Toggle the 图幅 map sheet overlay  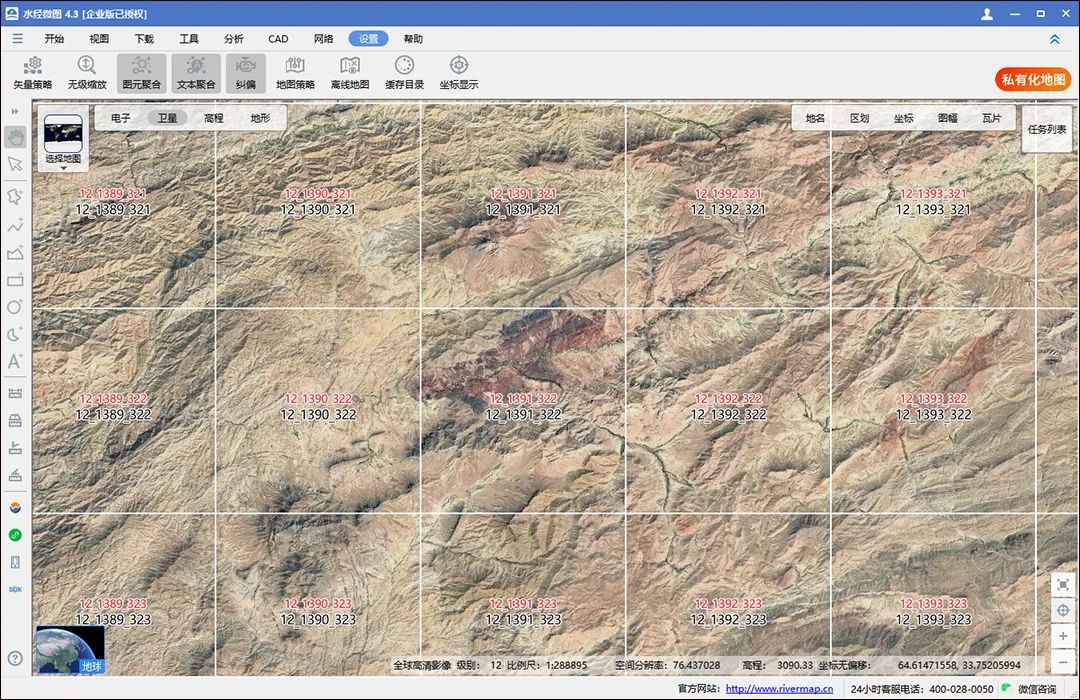(948, 118)
